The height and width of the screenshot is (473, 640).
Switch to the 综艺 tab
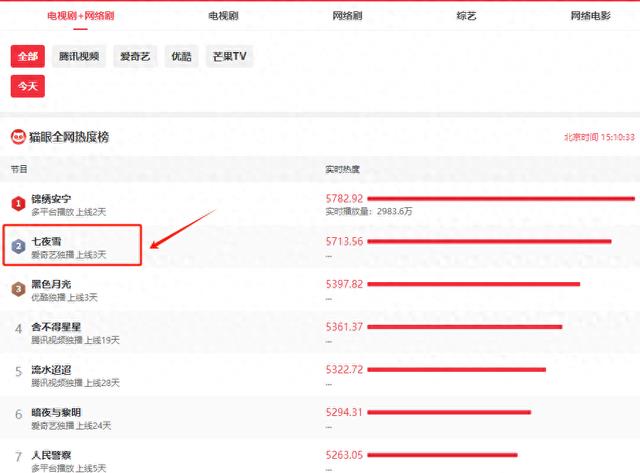(466, 16)
